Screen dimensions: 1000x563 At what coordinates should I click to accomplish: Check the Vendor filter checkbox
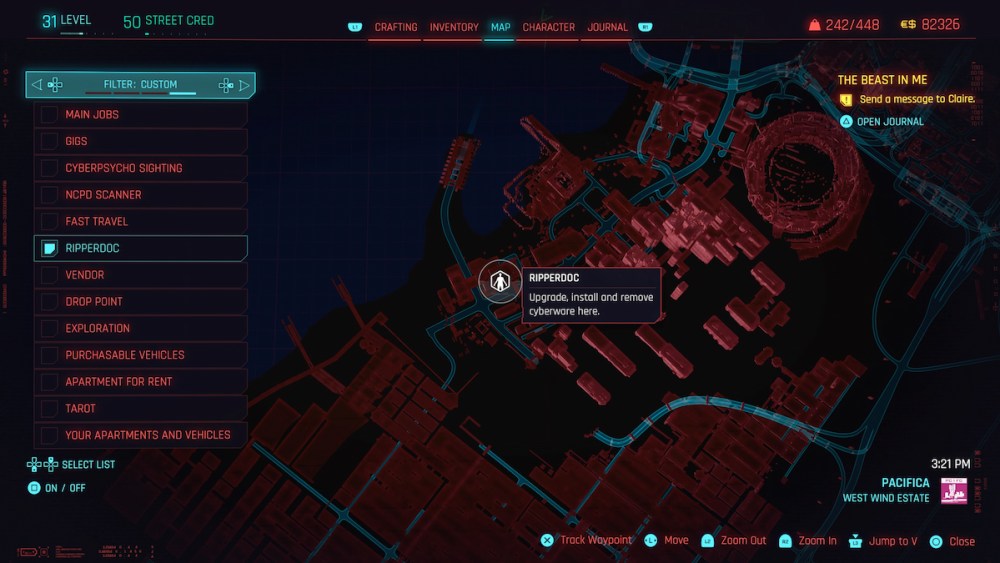49,275
